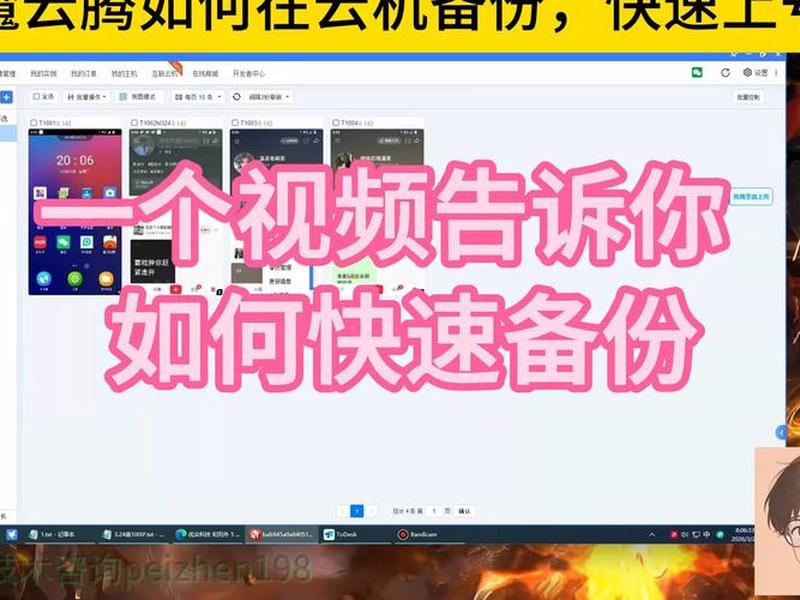Click the 批量控制 button
800x600 pixels.
coord(748,97)
